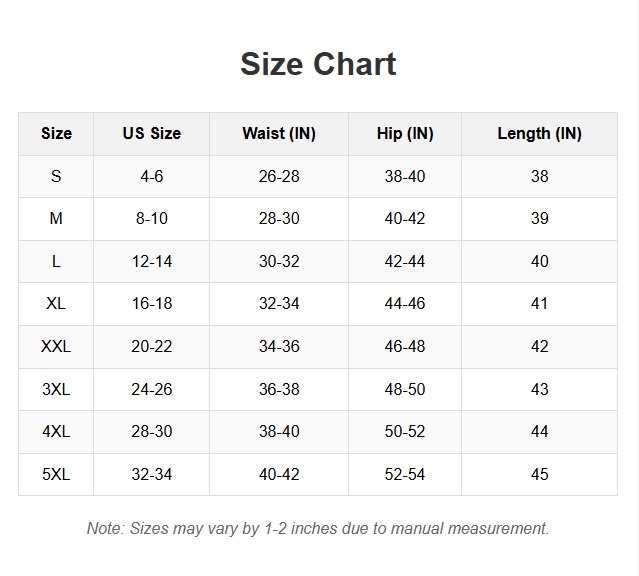Screen dimensions: 639x576
Task: Select waist 30-32 cell
Action: 279,261
